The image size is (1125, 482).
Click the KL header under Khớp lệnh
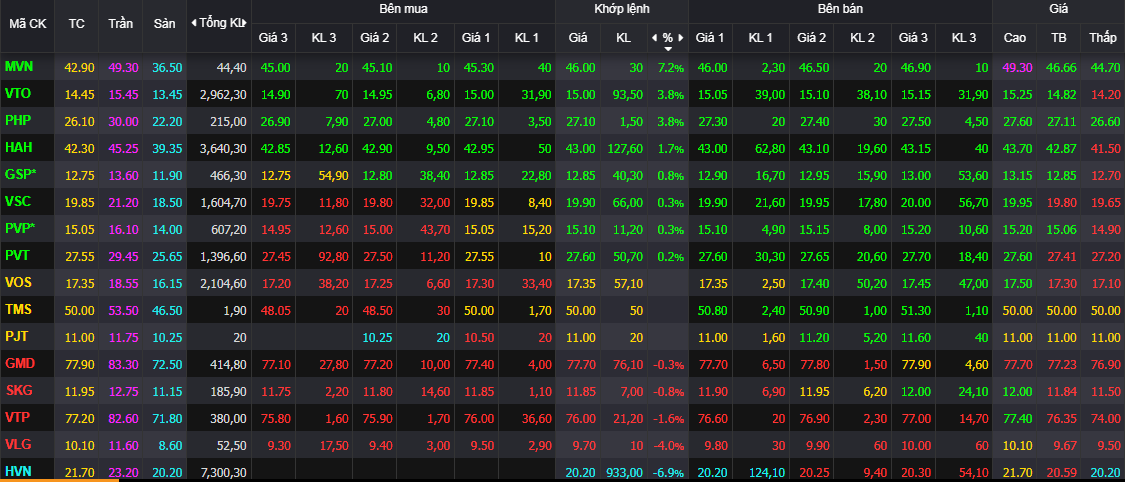[623, 37]
